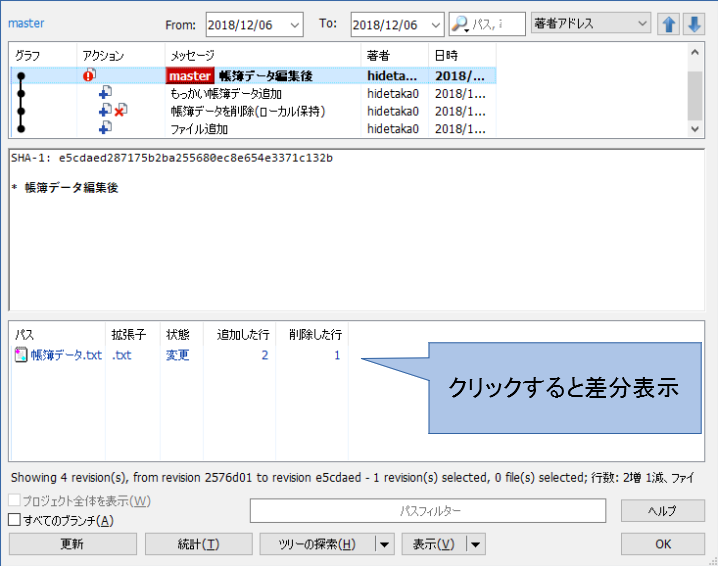Select the ファイル追加 commit row
Screen dimensions: 718x566
click(x=253, y=129)
